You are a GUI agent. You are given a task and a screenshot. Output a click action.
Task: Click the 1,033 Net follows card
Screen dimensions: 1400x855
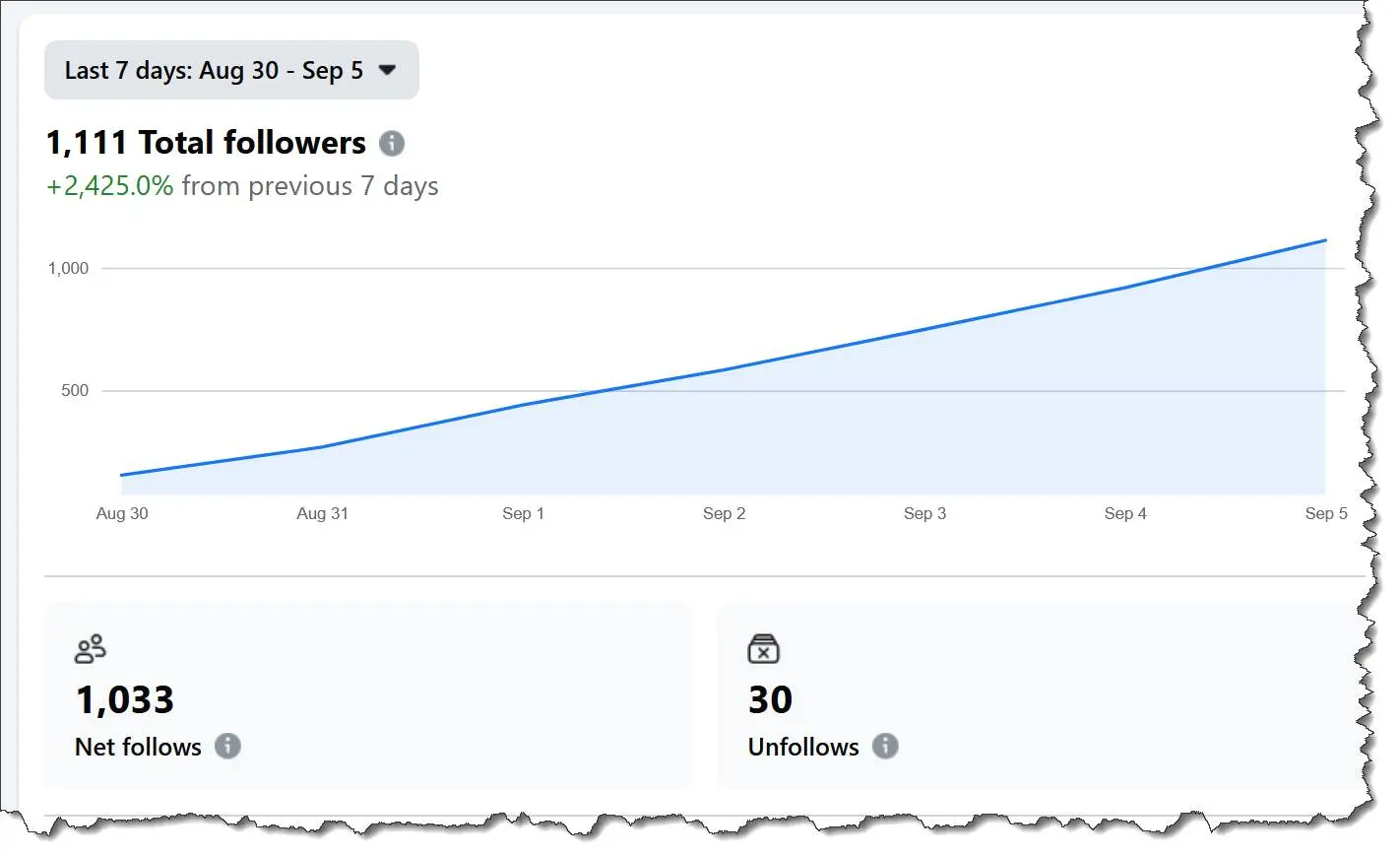coord(367,695)
